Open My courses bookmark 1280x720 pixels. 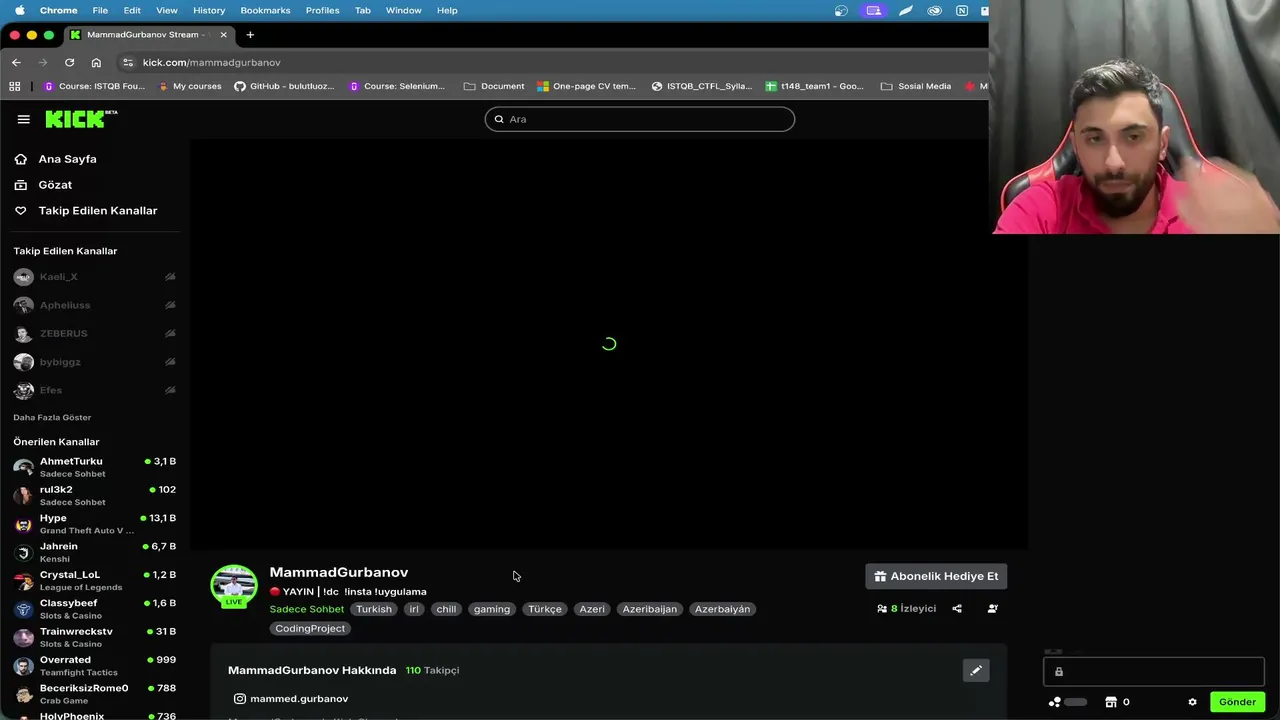[189, 86]
